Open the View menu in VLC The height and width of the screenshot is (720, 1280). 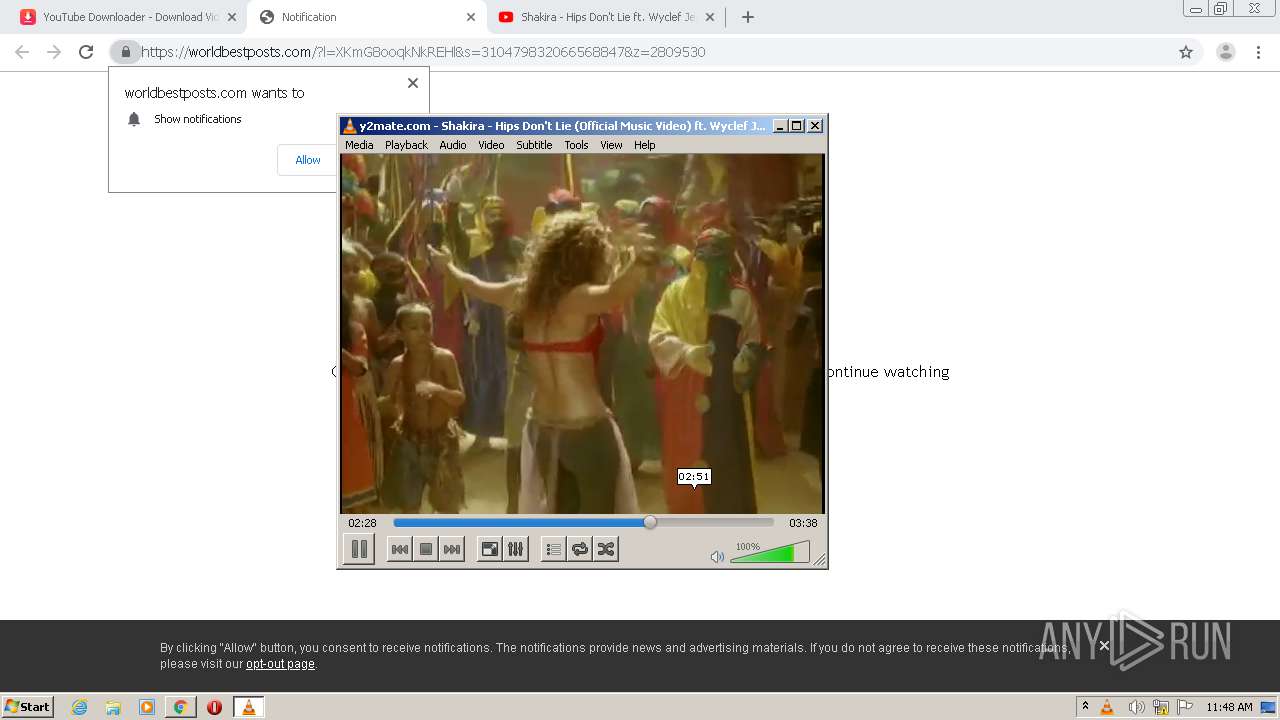(x=611, y=145)
